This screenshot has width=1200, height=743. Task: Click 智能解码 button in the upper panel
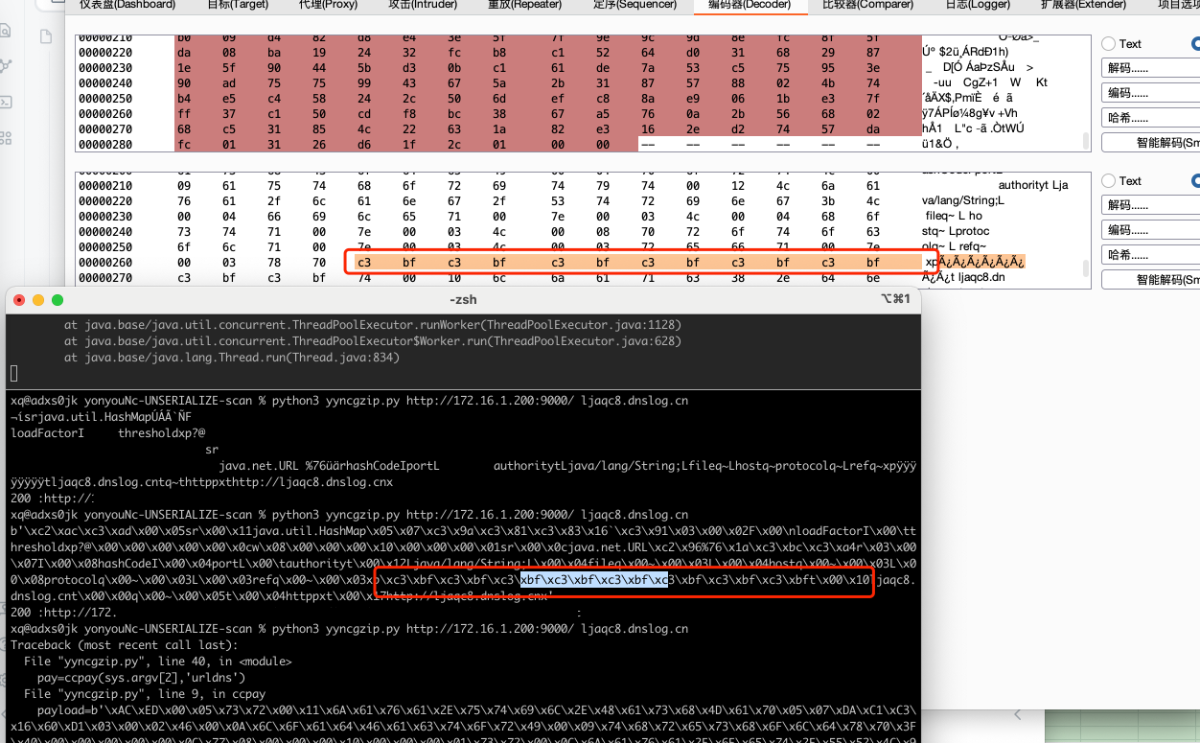point(1150,143)
